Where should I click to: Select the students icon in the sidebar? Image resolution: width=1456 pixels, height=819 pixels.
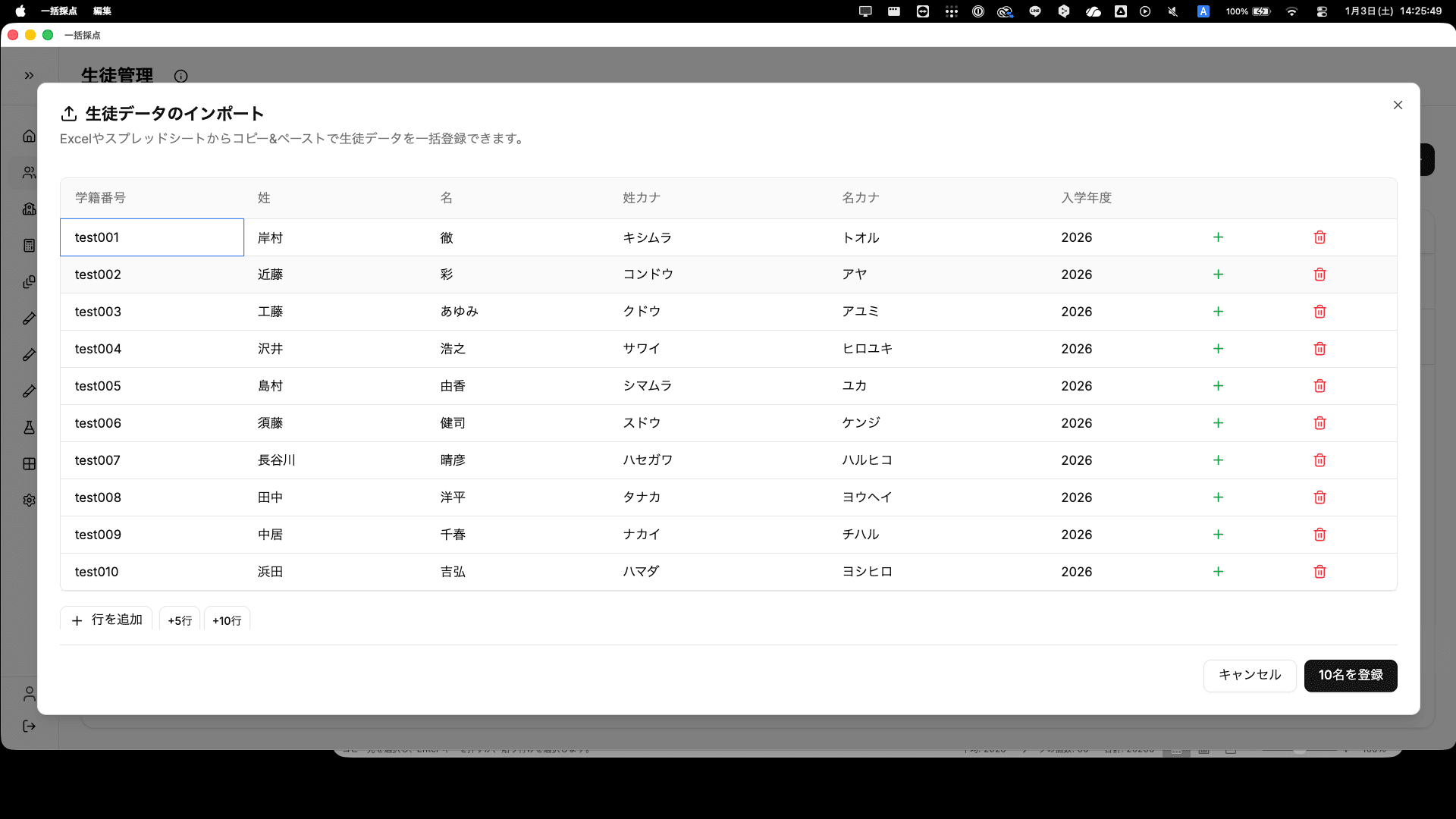[x=29, y=172]
